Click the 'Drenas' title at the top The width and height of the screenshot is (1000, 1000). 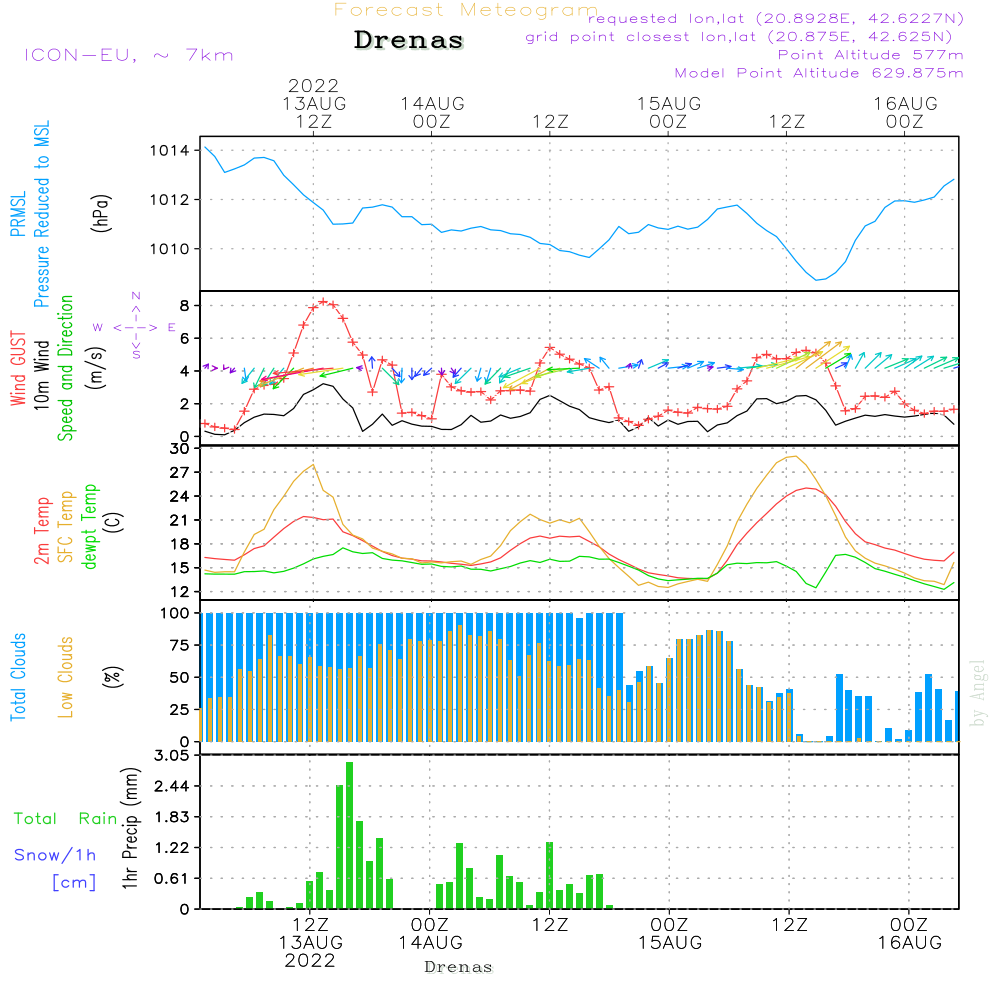(x=409, y=40)
